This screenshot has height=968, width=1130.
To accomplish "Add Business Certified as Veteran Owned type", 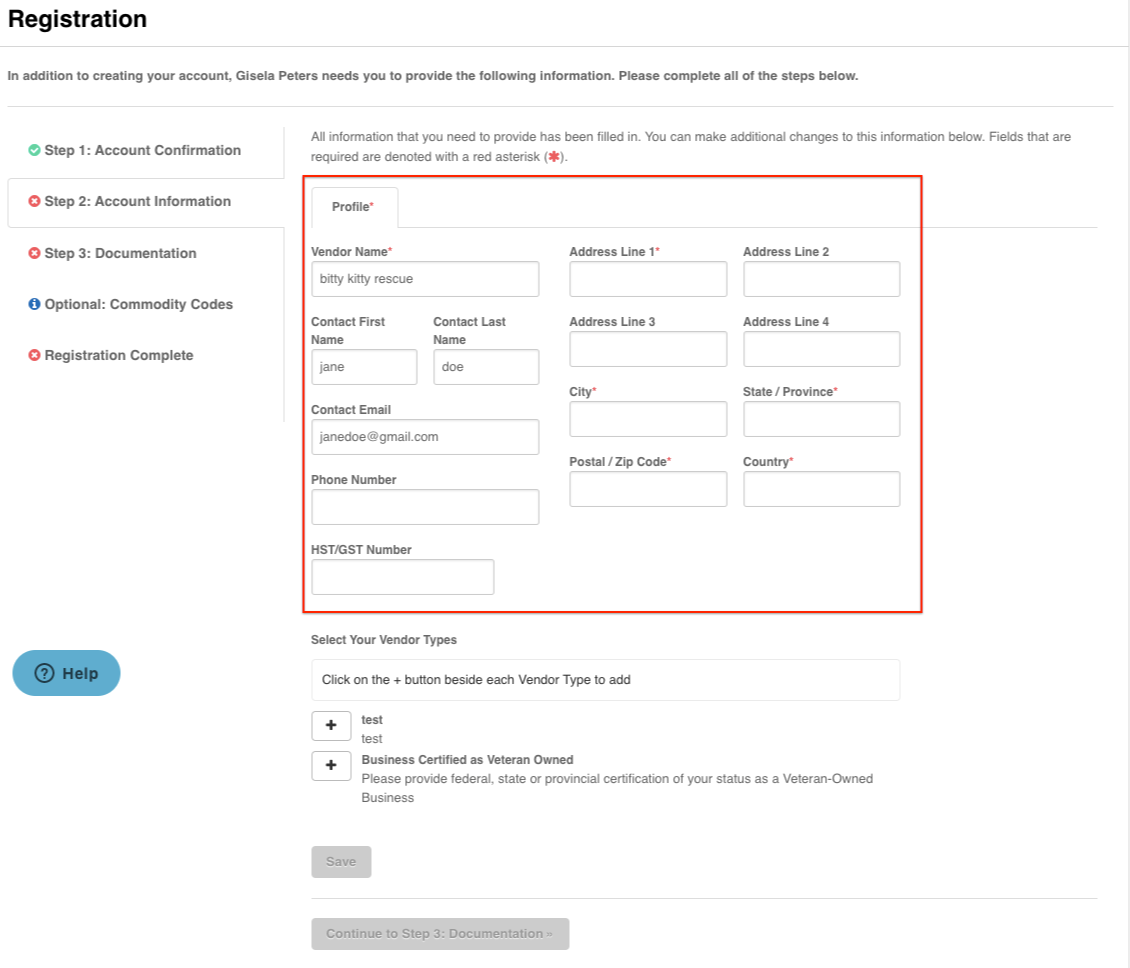I will click(331, 766).
